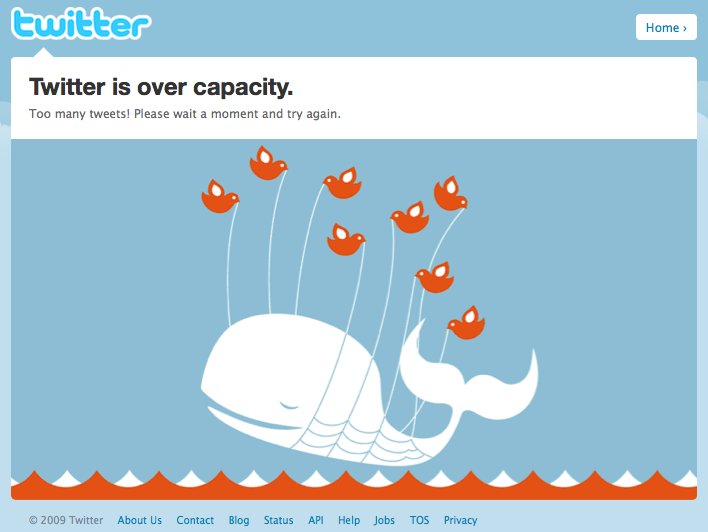The height and width of the screenshot is (532, 708).
Task: Click the leftmost orange bird
Action: point(220,196)
